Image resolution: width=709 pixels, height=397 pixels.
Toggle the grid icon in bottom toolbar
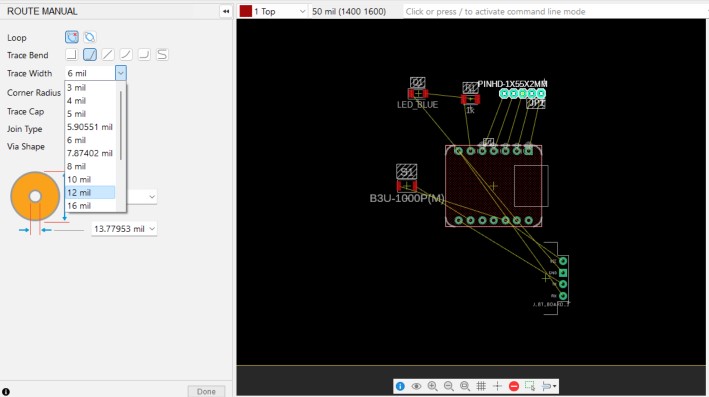(x=481, y=386)
